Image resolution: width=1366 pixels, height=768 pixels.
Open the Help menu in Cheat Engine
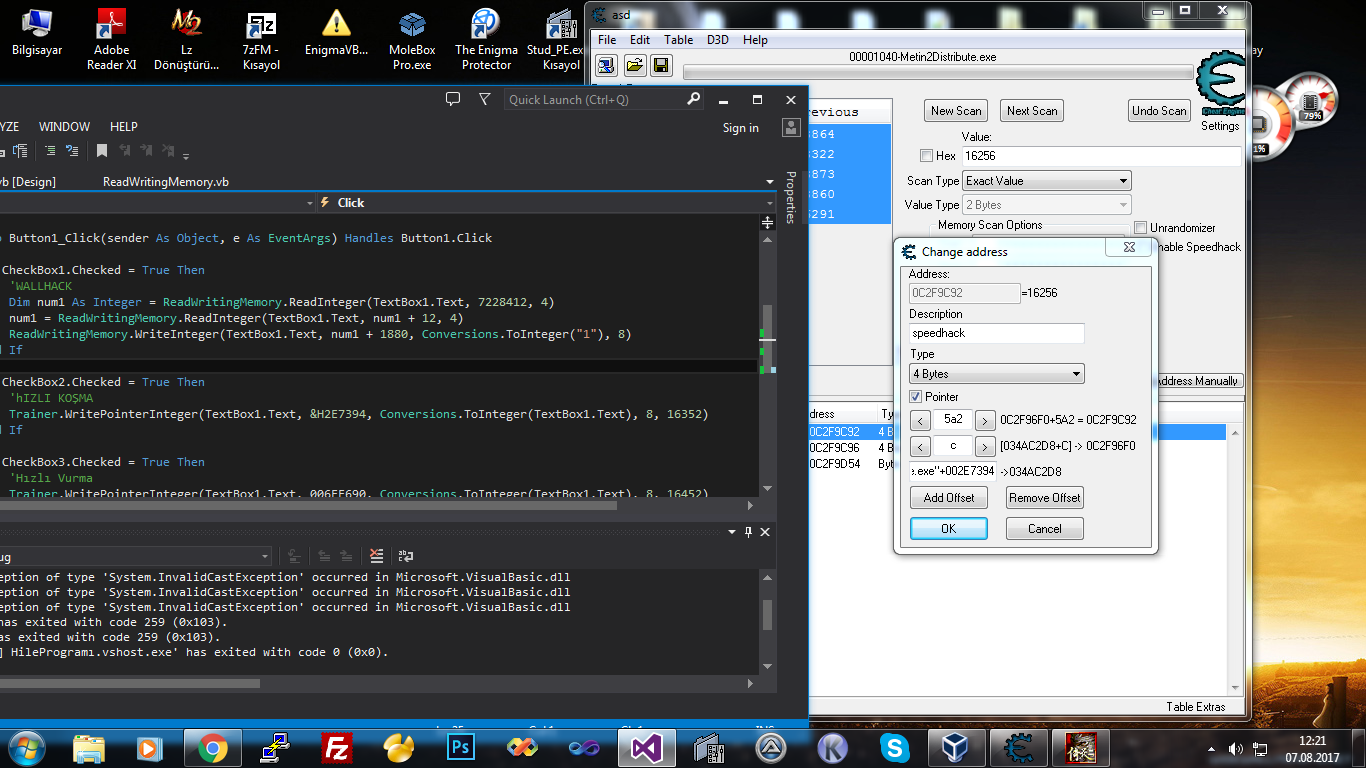[x=755, y=40]
